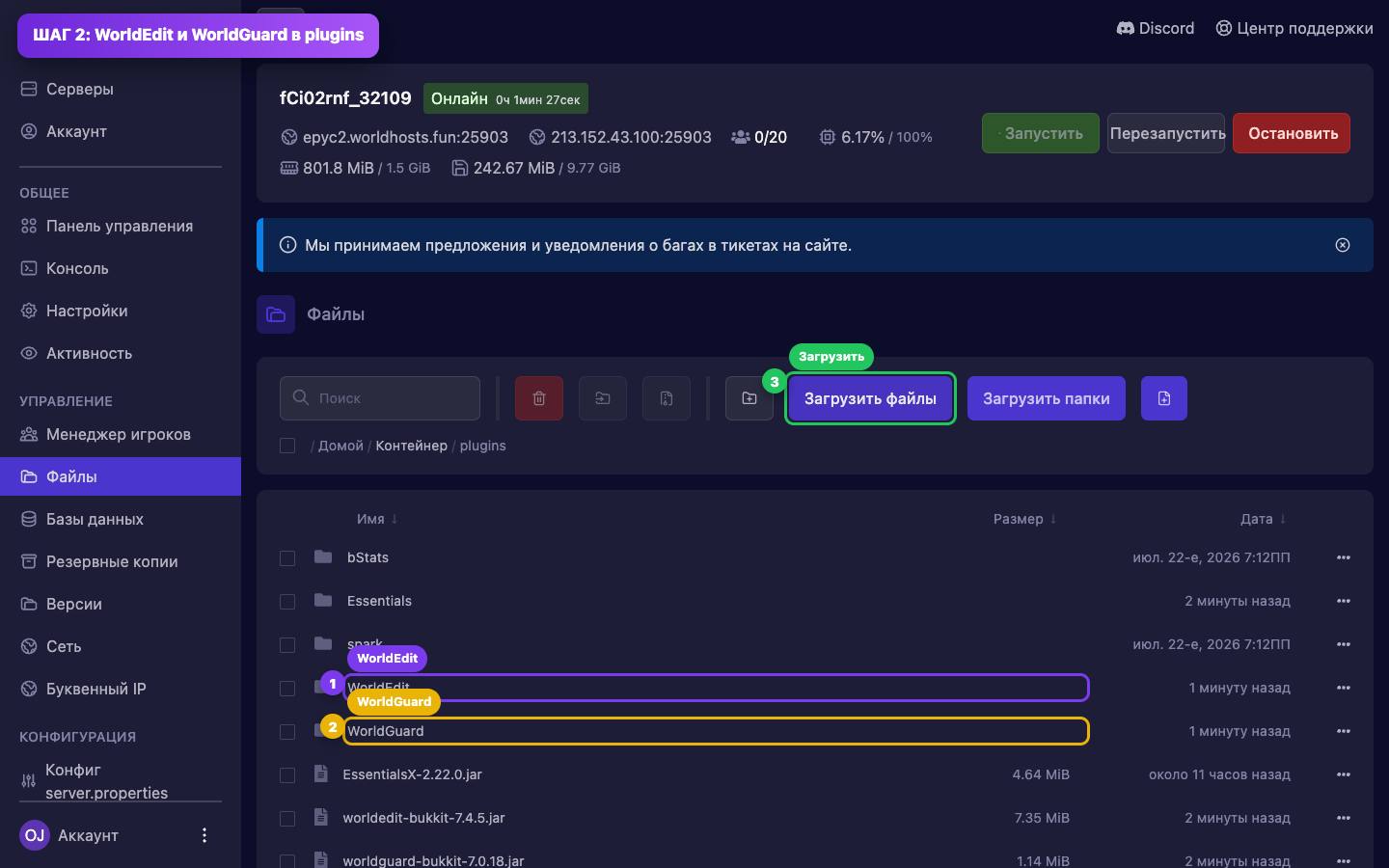Viewport: 1389px width, 868px height.
Task: Click the archive files toolbar icon
Action: pos(667,398)
